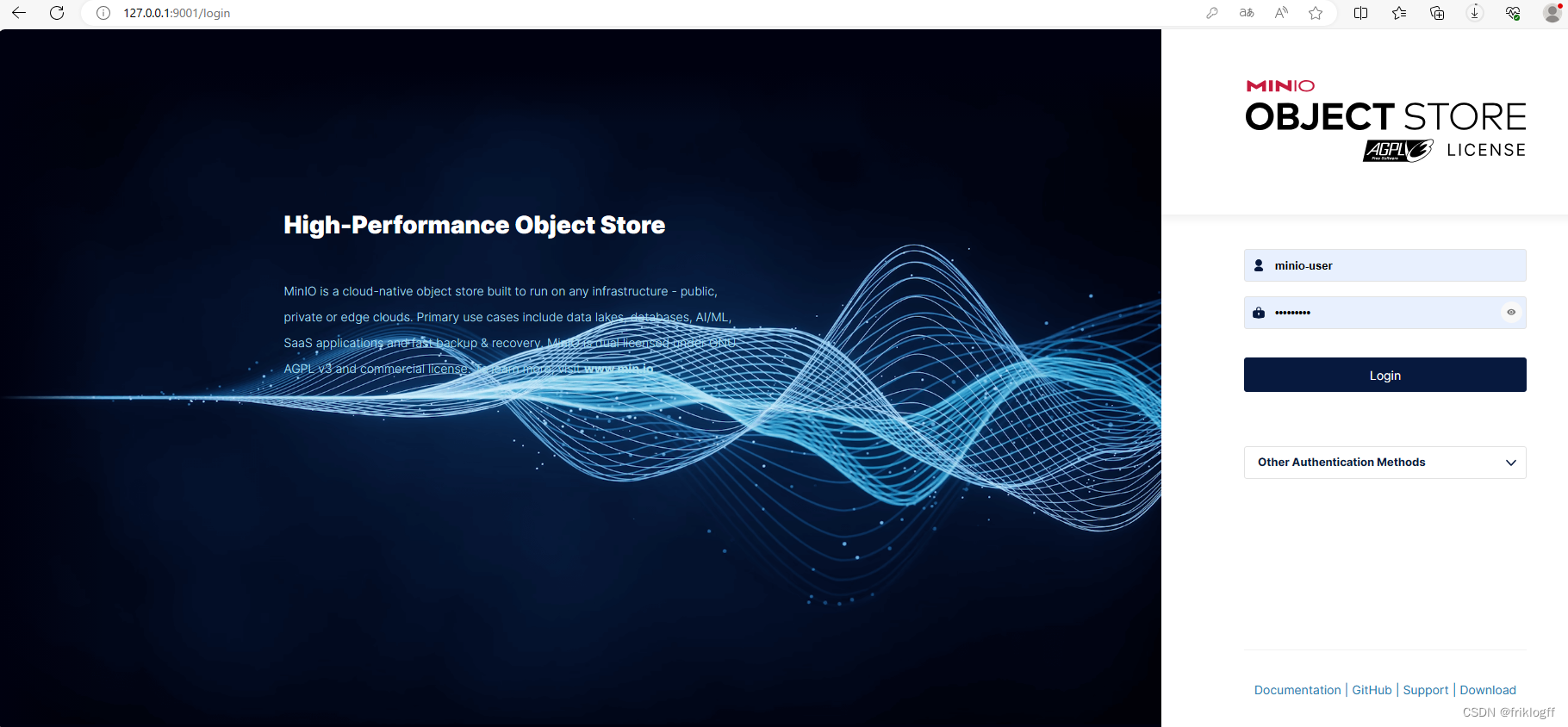Open the collections icon

1437,13
